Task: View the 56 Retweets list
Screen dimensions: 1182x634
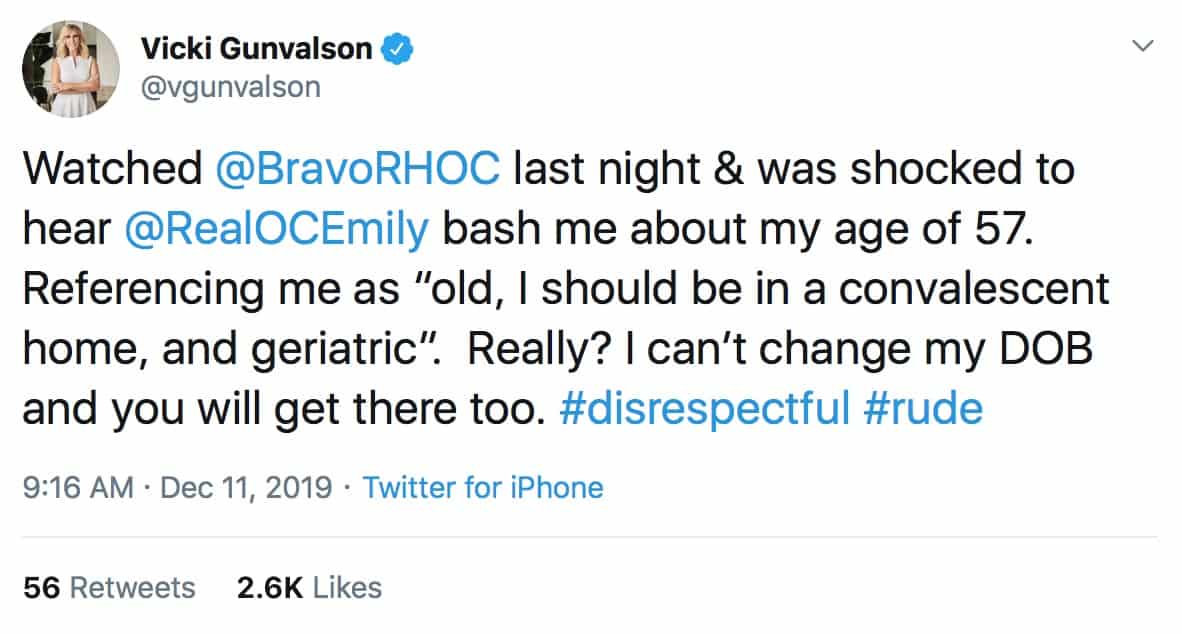Action: tap(109, 588)
